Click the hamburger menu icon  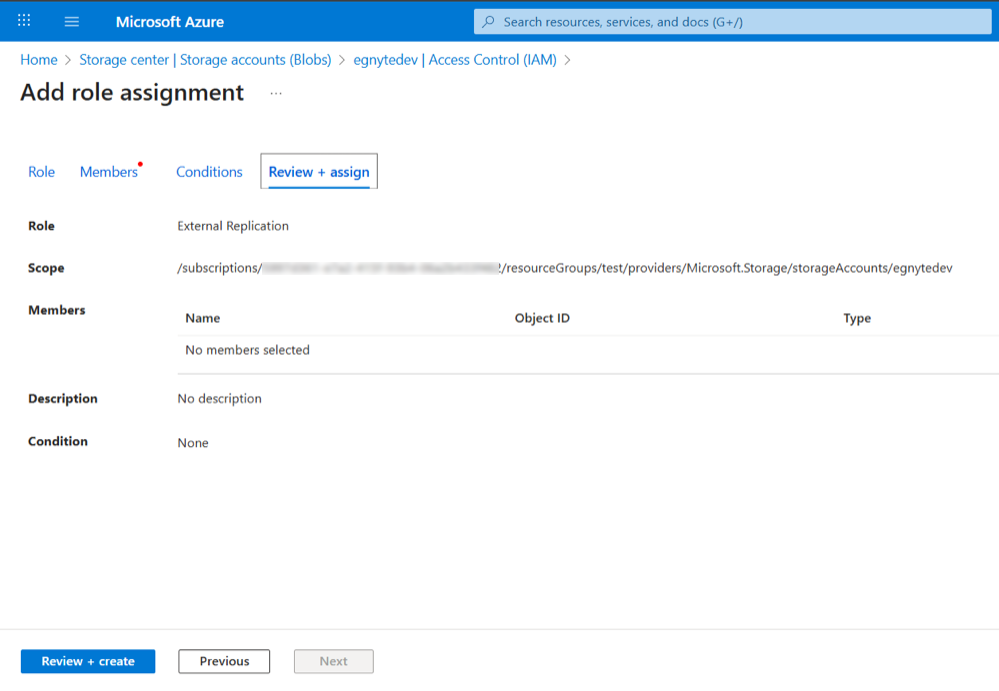[x=70, y=20]
